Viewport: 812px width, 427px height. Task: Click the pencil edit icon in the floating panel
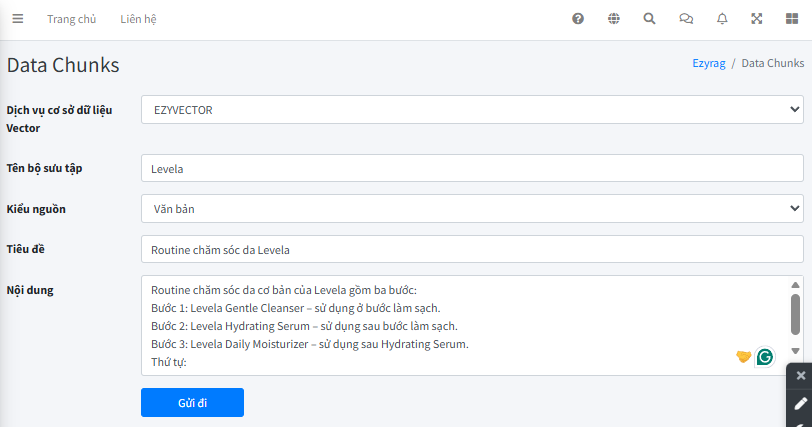click(801, 403)
